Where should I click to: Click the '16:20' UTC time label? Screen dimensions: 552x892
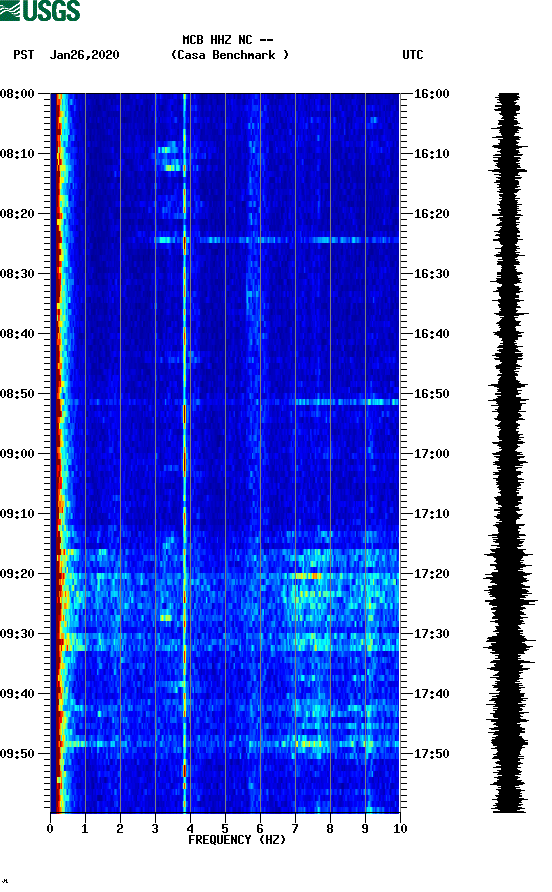coord(431,213)
